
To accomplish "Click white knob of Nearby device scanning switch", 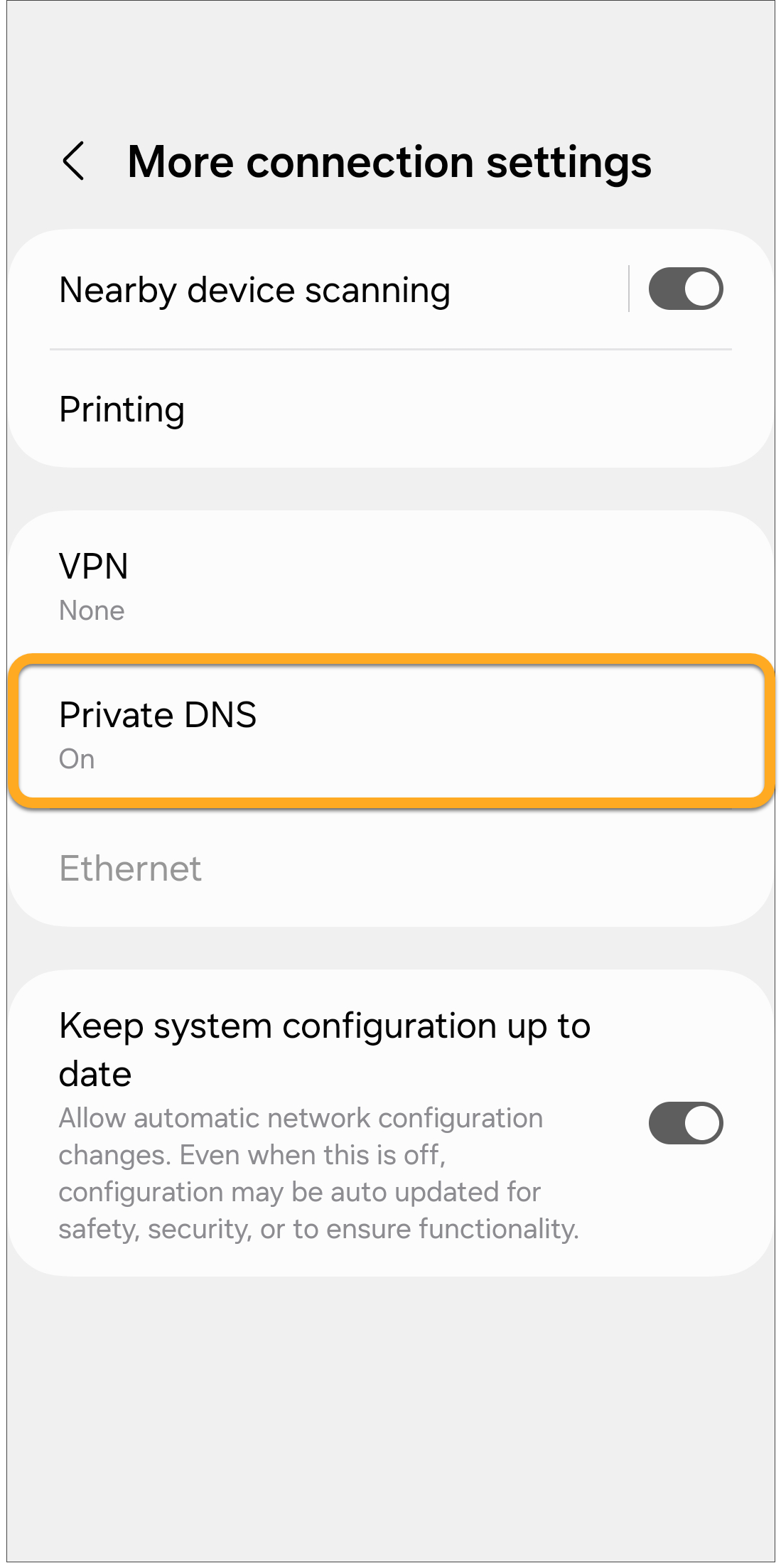I will coord(702,289).
